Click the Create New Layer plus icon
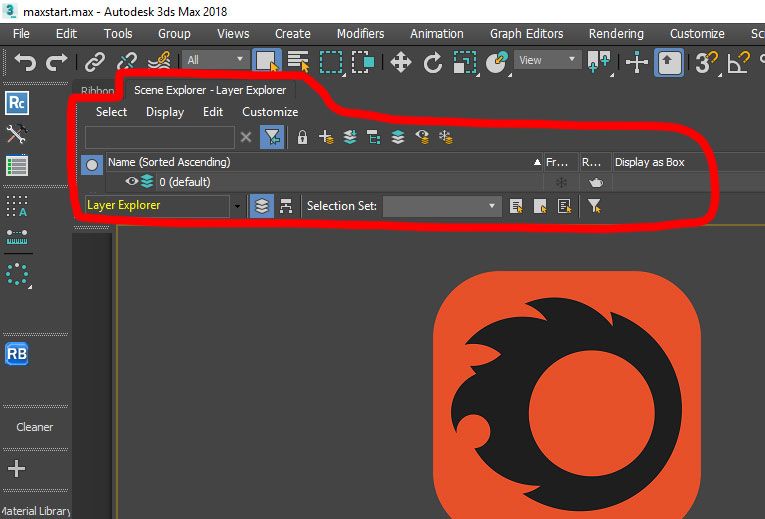The width and height of the screenshot is (765, 519). (326, 137)
